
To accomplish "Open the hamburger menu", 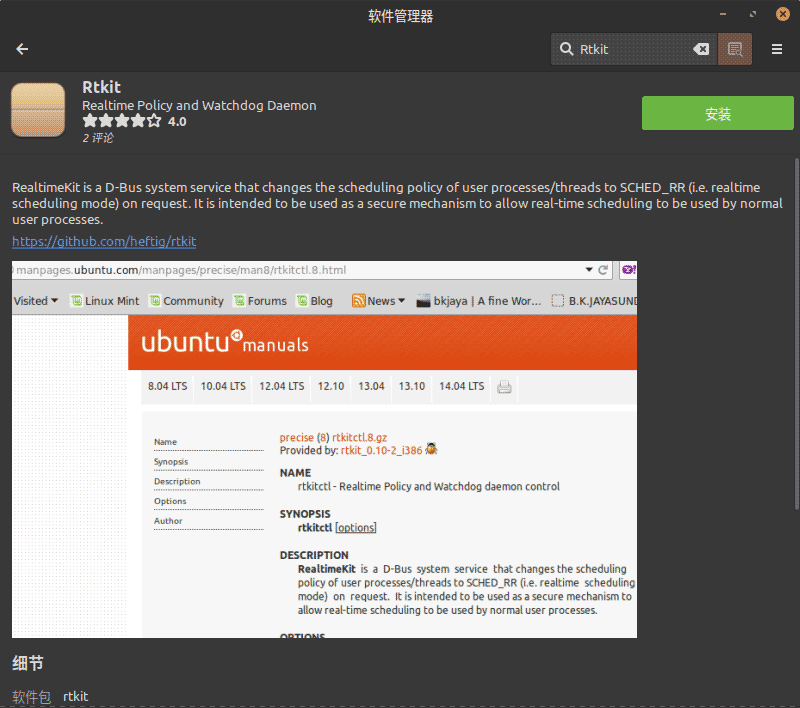I will (x=777, y=48).
